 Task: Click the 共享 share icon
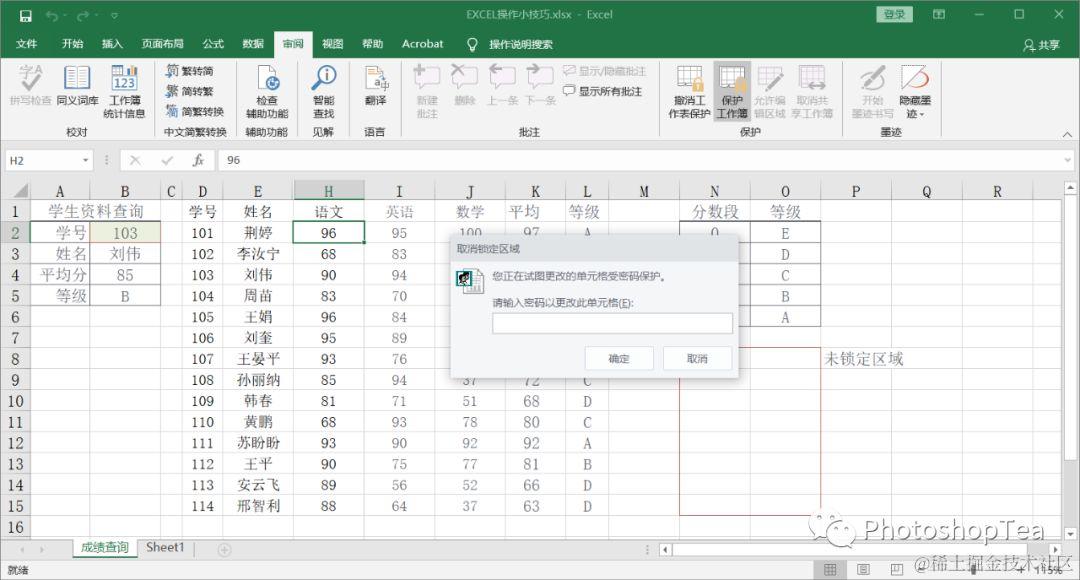(1041, 45)
